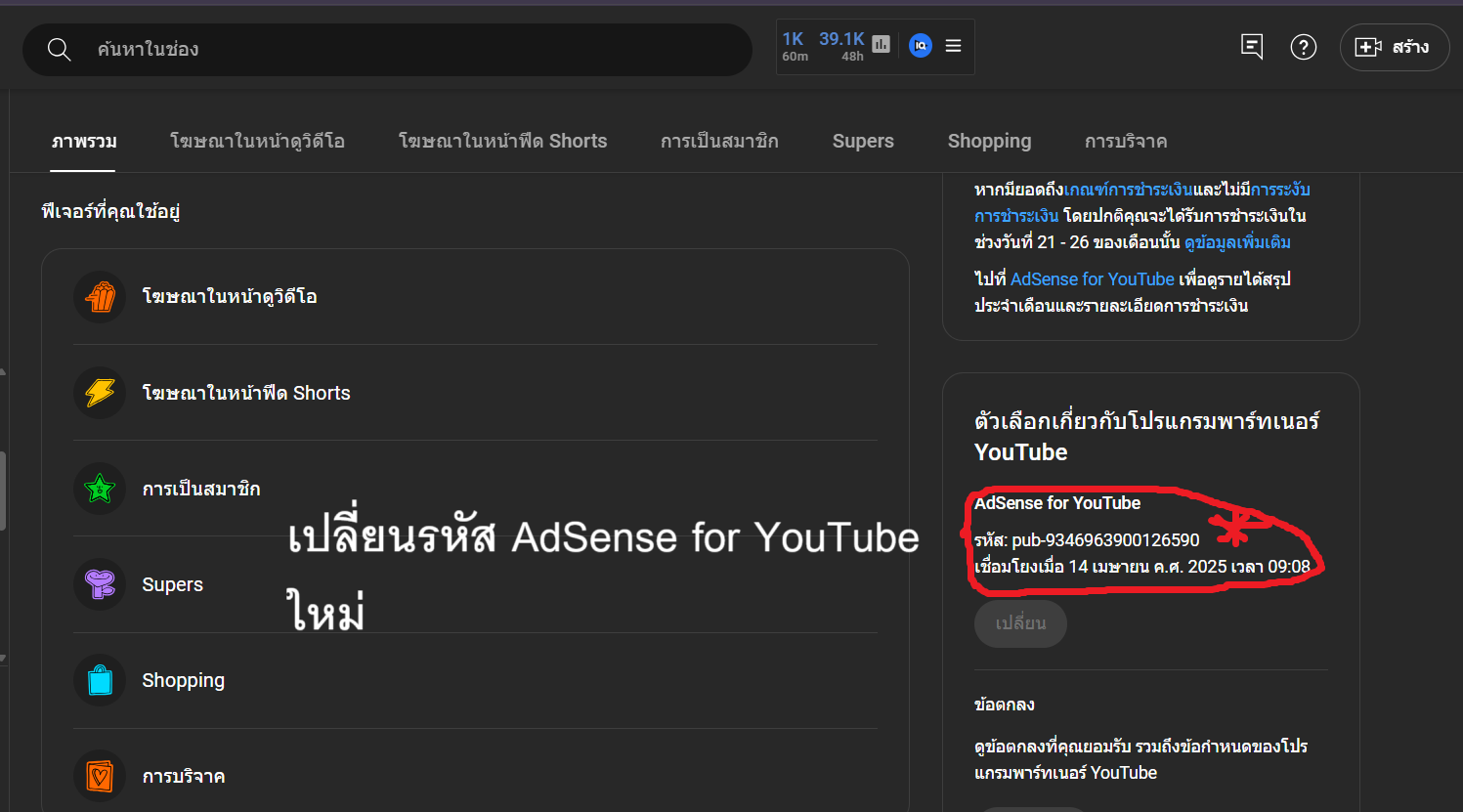Open the Supers feature row

click(475, 584)
